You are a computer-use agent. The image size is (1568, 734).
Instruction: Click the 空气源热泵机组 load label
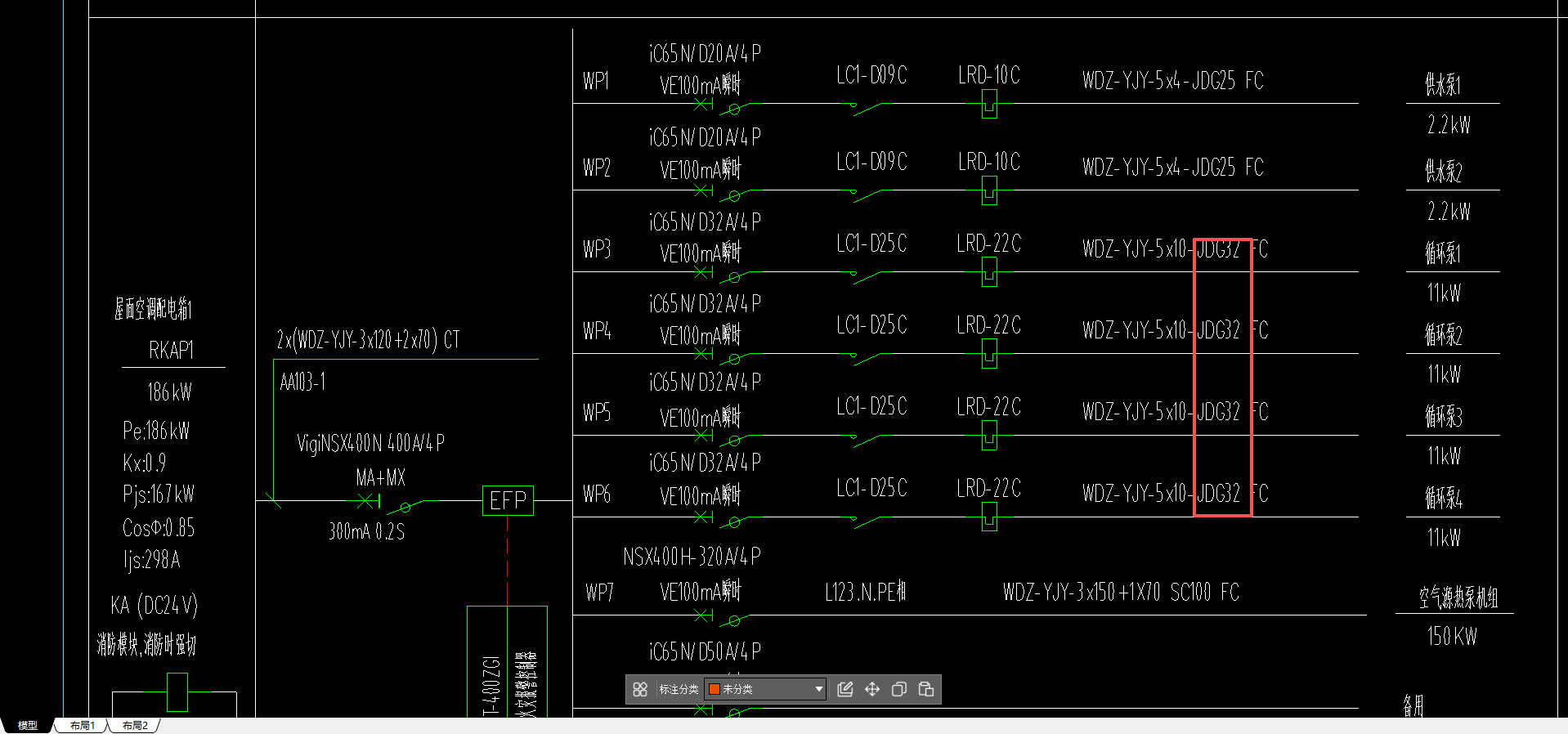[x=1458, y=597]
